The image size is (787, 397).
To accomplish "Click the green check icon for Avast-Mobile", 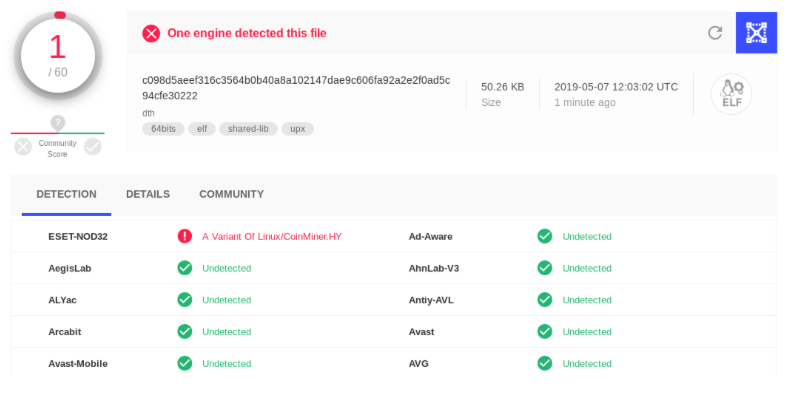I will point(185,363).
